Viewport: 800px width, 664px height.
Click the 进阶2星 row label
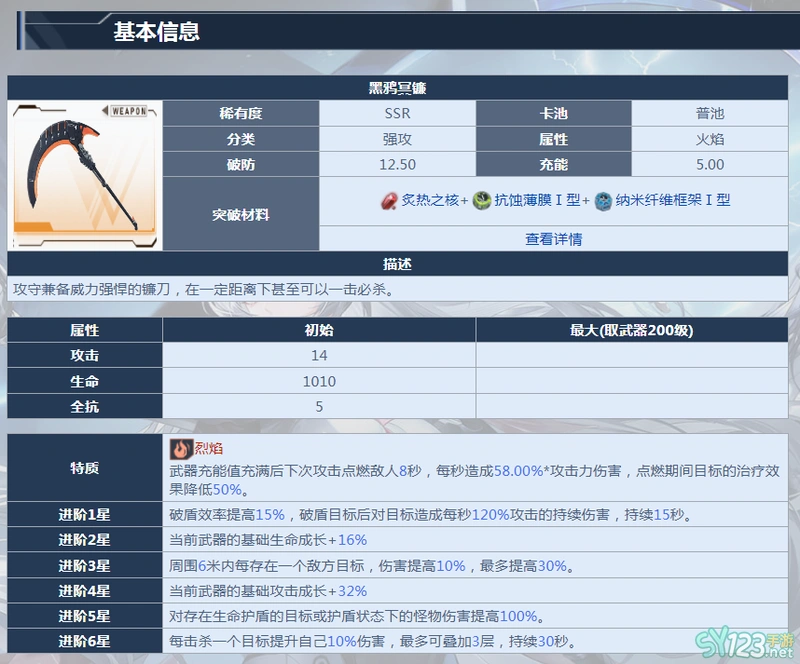(x=85, y=540)
